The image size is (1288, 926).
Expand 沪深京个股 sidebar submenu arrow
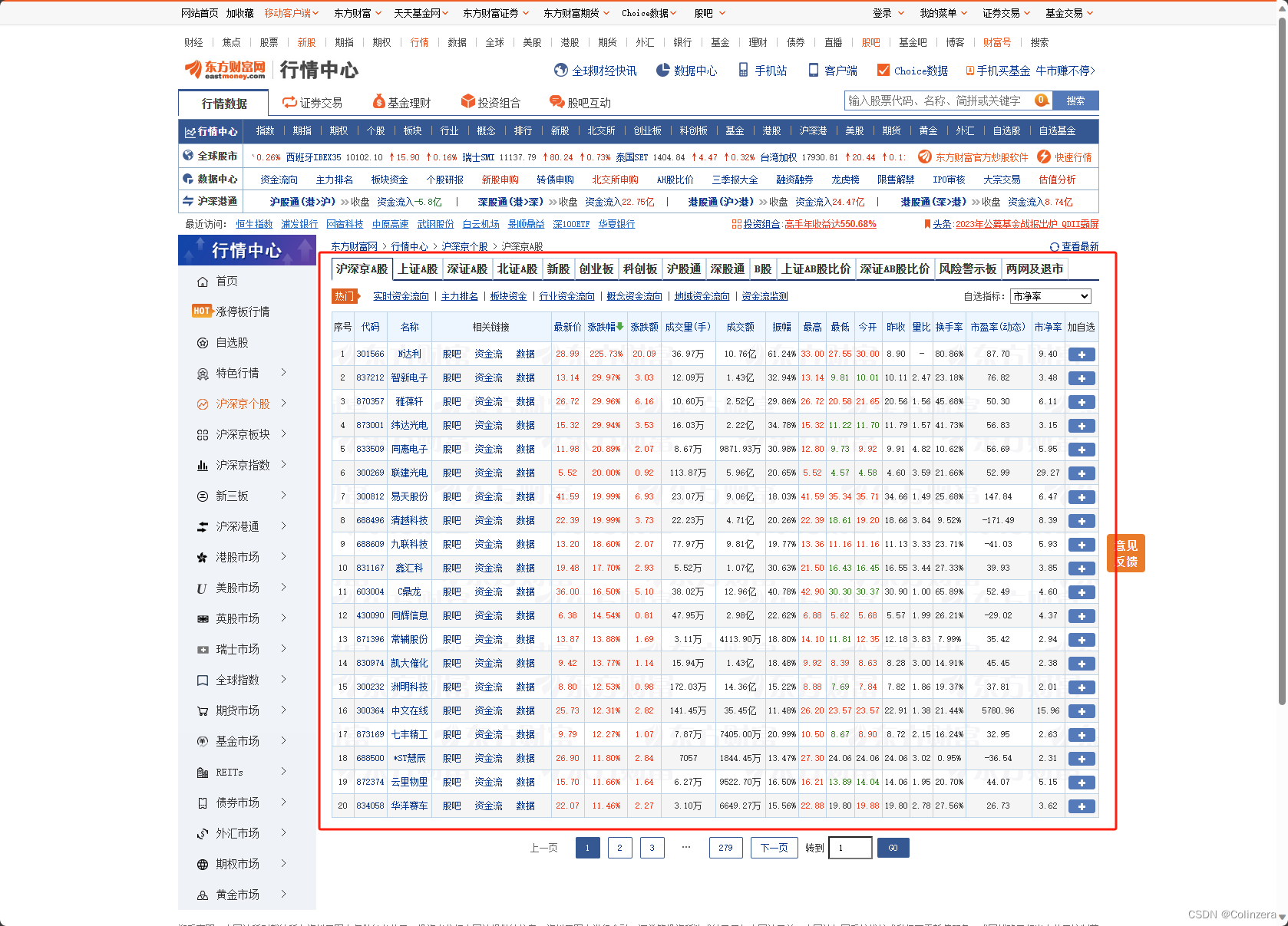pos(283,404)
